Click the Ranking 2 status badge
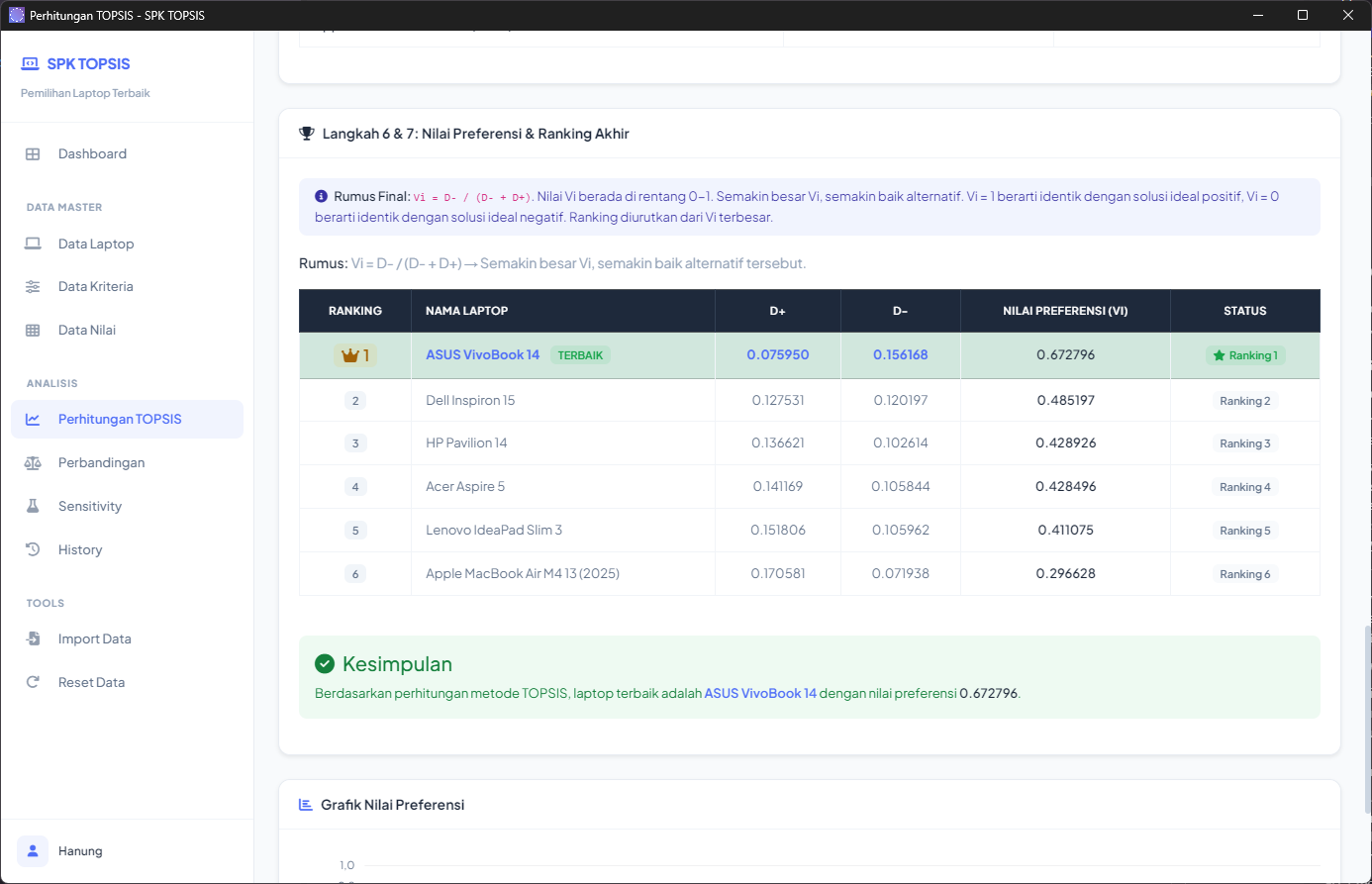This screenshot has width=1372, height=884. [1245, 401]
